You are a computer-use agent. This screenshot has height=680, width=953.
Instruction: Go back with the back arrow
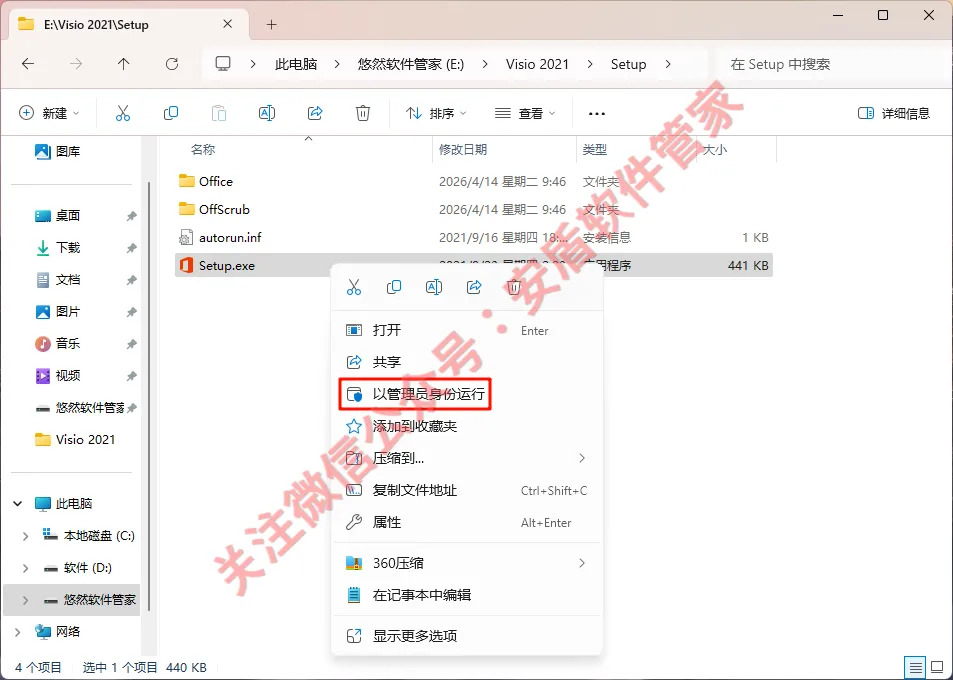28,64
